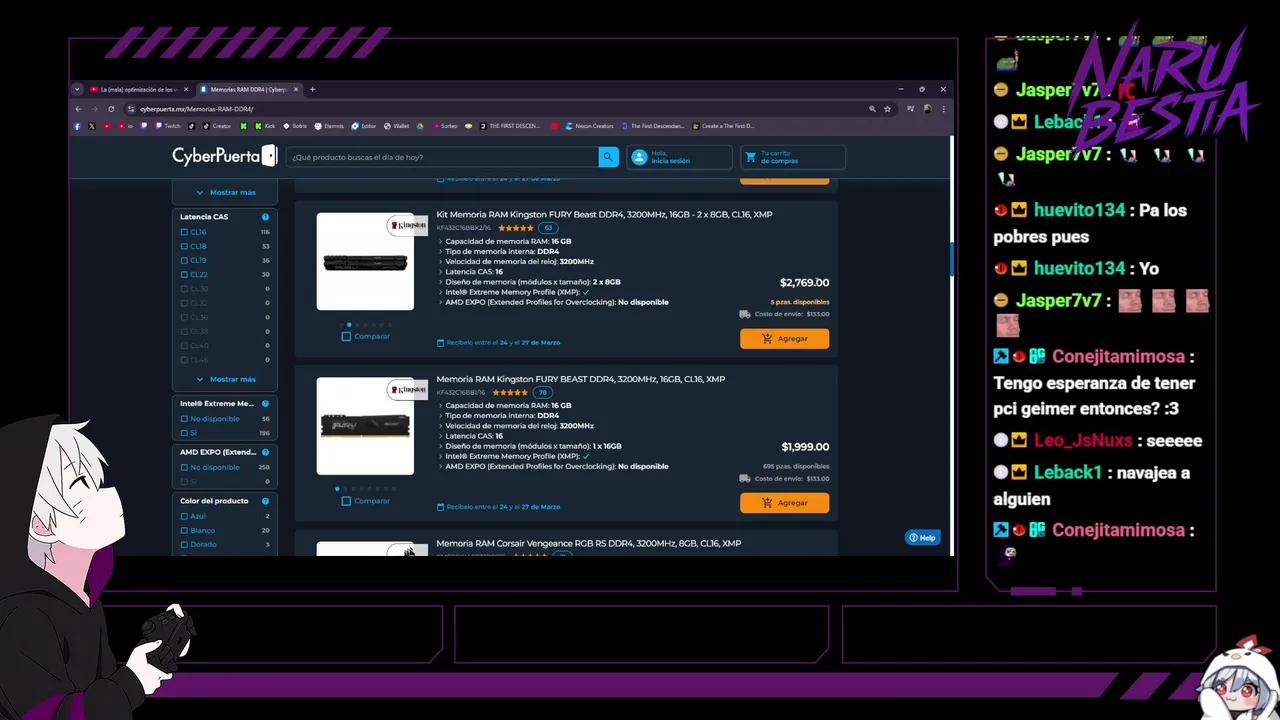Open the 78 reviews badge of FURY BEAST
The height and width of the screenshot is (720, 1280).
pyautogui.click(x=542, y=393)
